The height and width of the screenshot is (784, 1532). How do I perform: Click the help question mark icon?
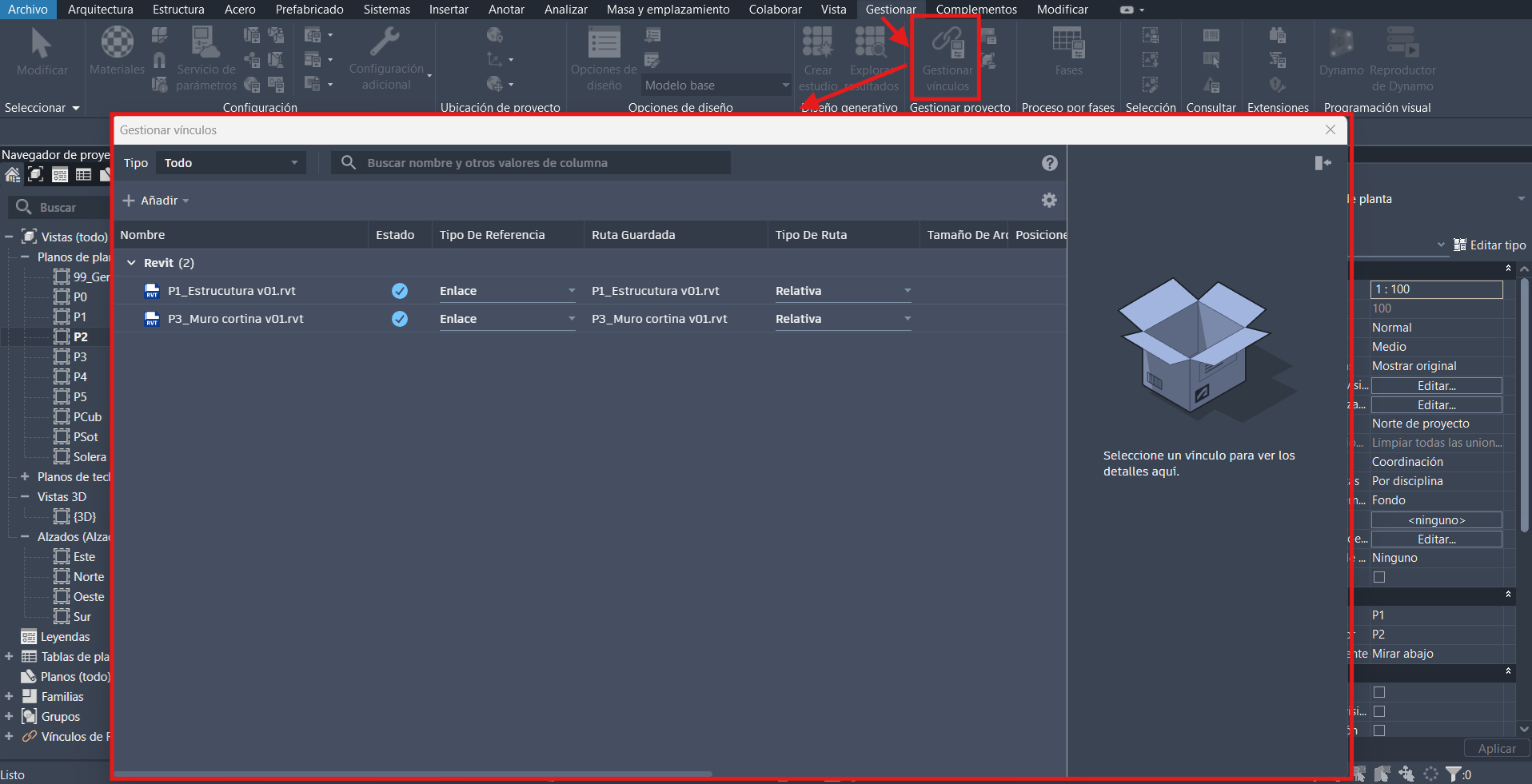point(1049,163)
